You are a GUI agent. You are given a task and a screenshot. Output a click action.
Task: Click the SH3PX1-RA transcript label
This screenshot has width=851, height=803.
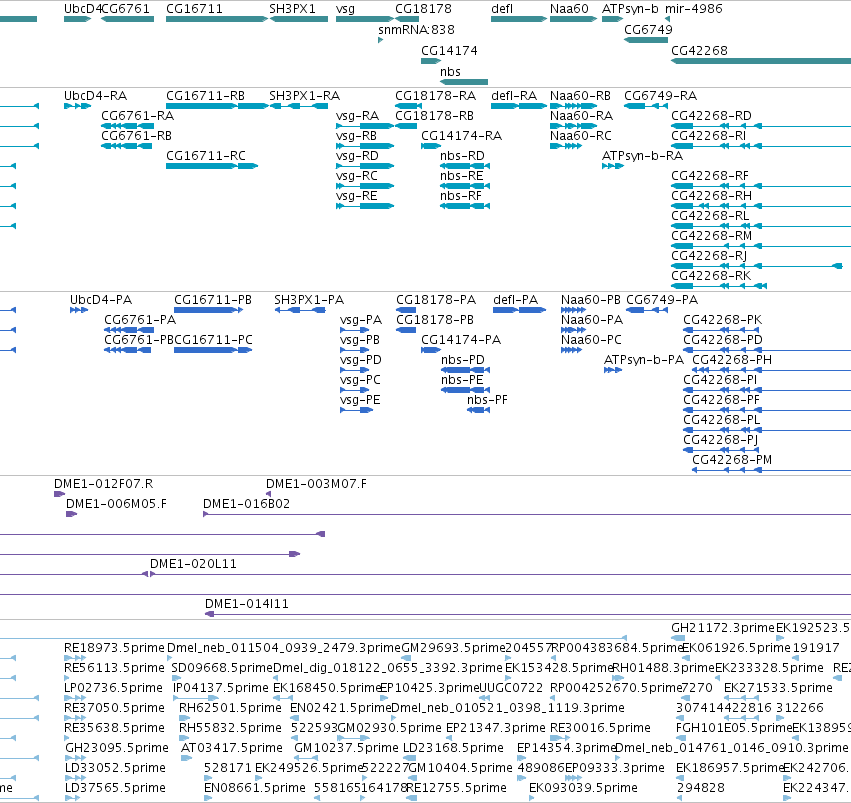pos(304,95)
